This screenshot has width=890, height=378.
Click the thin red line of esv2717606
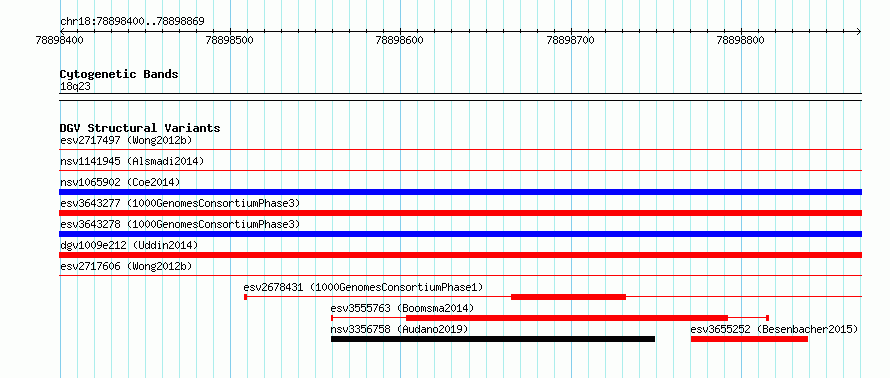coord(460,276)
